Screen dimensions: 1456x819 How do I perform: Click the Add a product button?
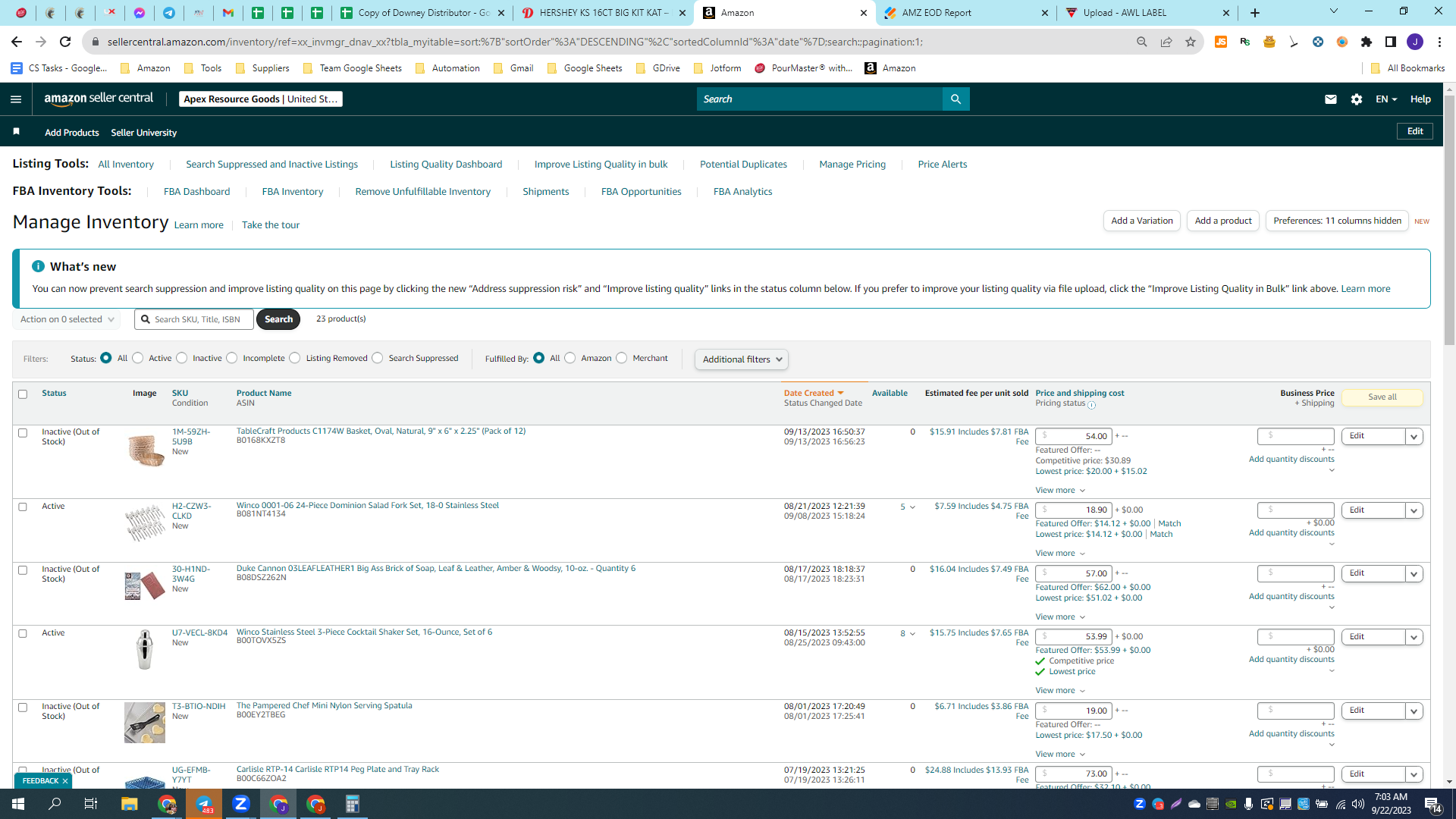pyautogui.click(x=1223, y=221)
